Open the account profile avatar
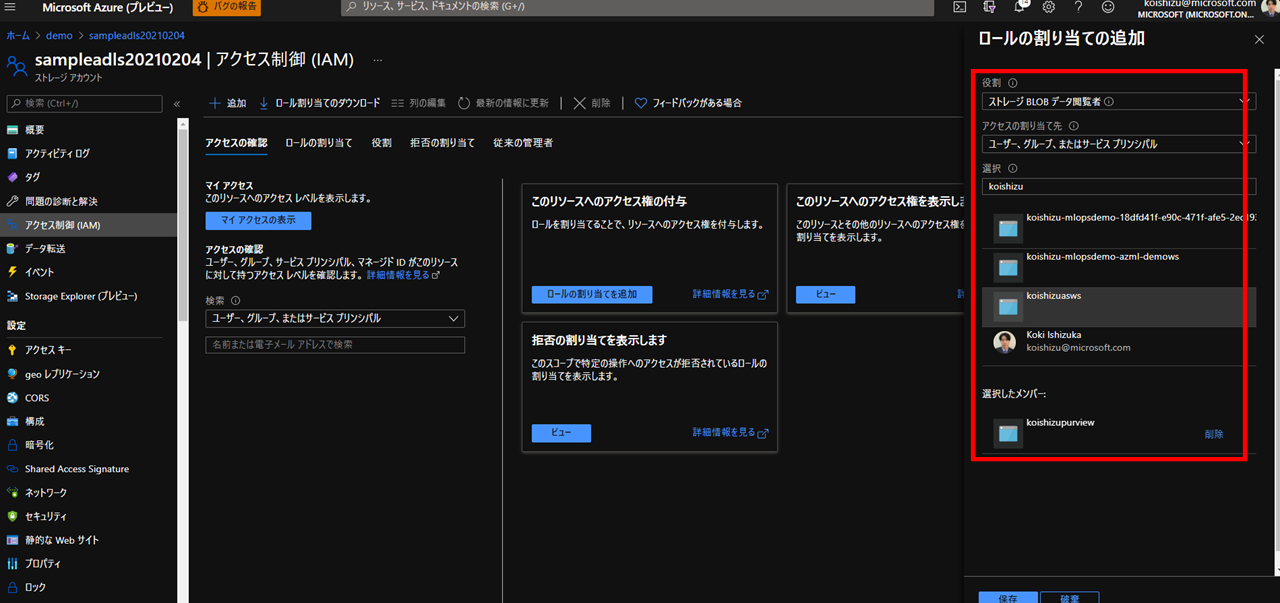This screenshot has height=603, width=1280. pyautogui.click(x=1269, y=6)
